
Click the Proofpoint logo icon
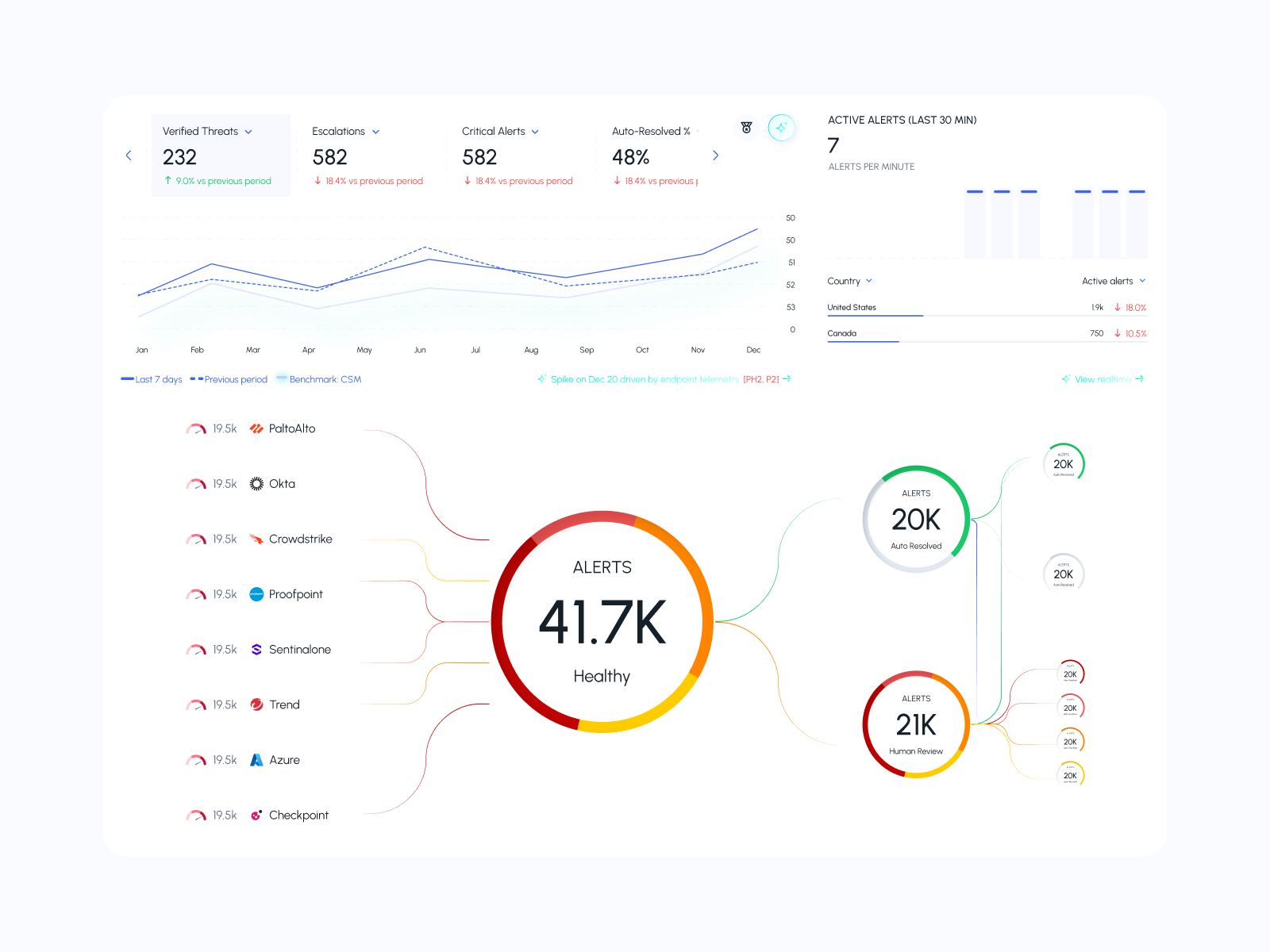256,594
